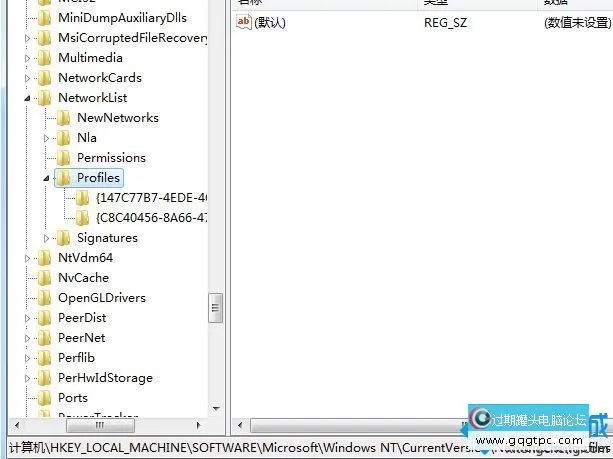Click the Permissions folder icon
613x459 pixels.
(x=64, y=158)
